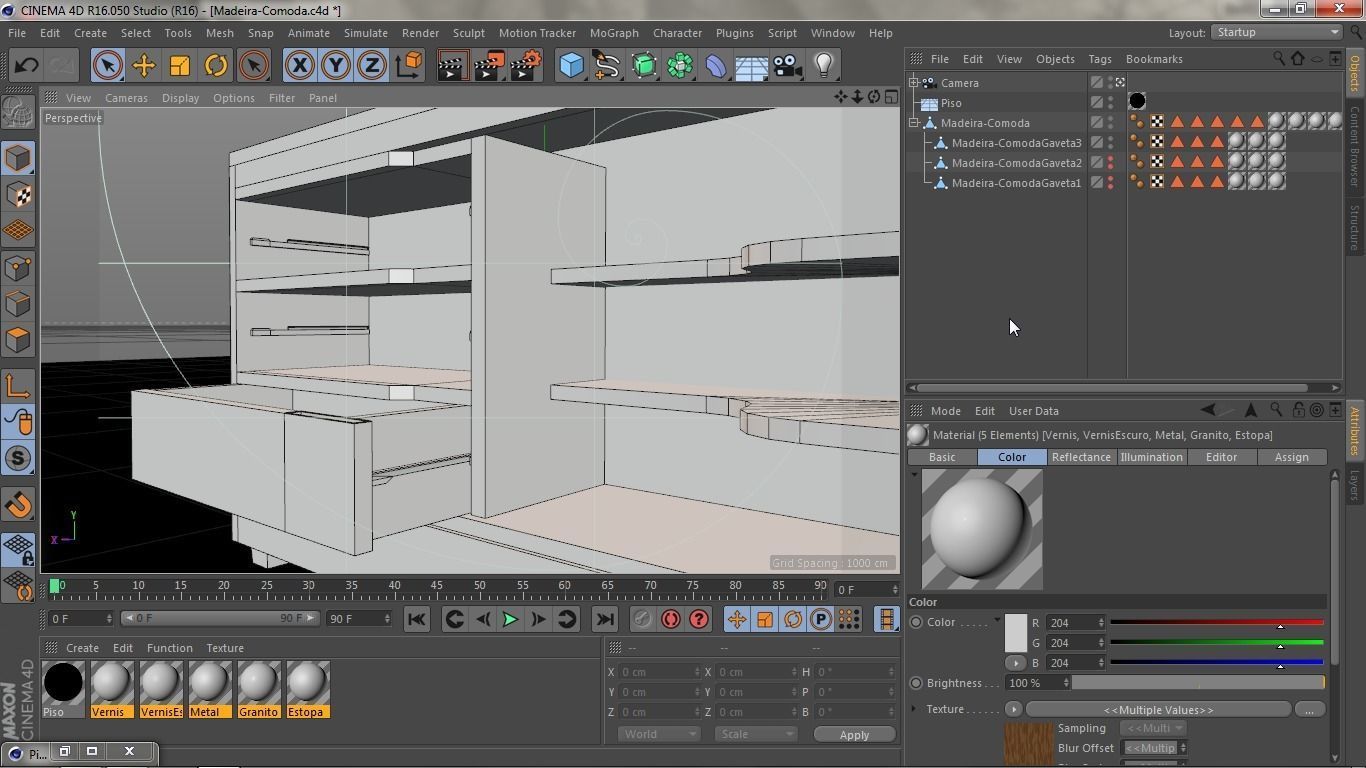Click the Undo arrow icon
Image resolution: width=1366 pixels, height=768 pixels.
(x=26, y=66)
